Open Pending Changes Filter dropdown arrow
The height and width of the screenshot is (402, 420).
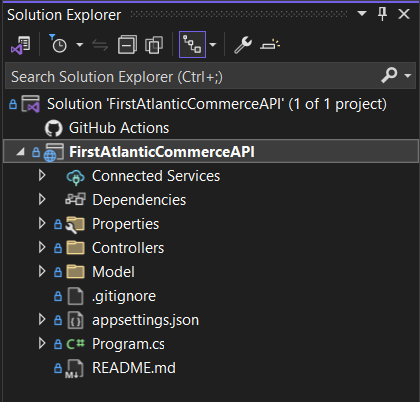(79, 45)
